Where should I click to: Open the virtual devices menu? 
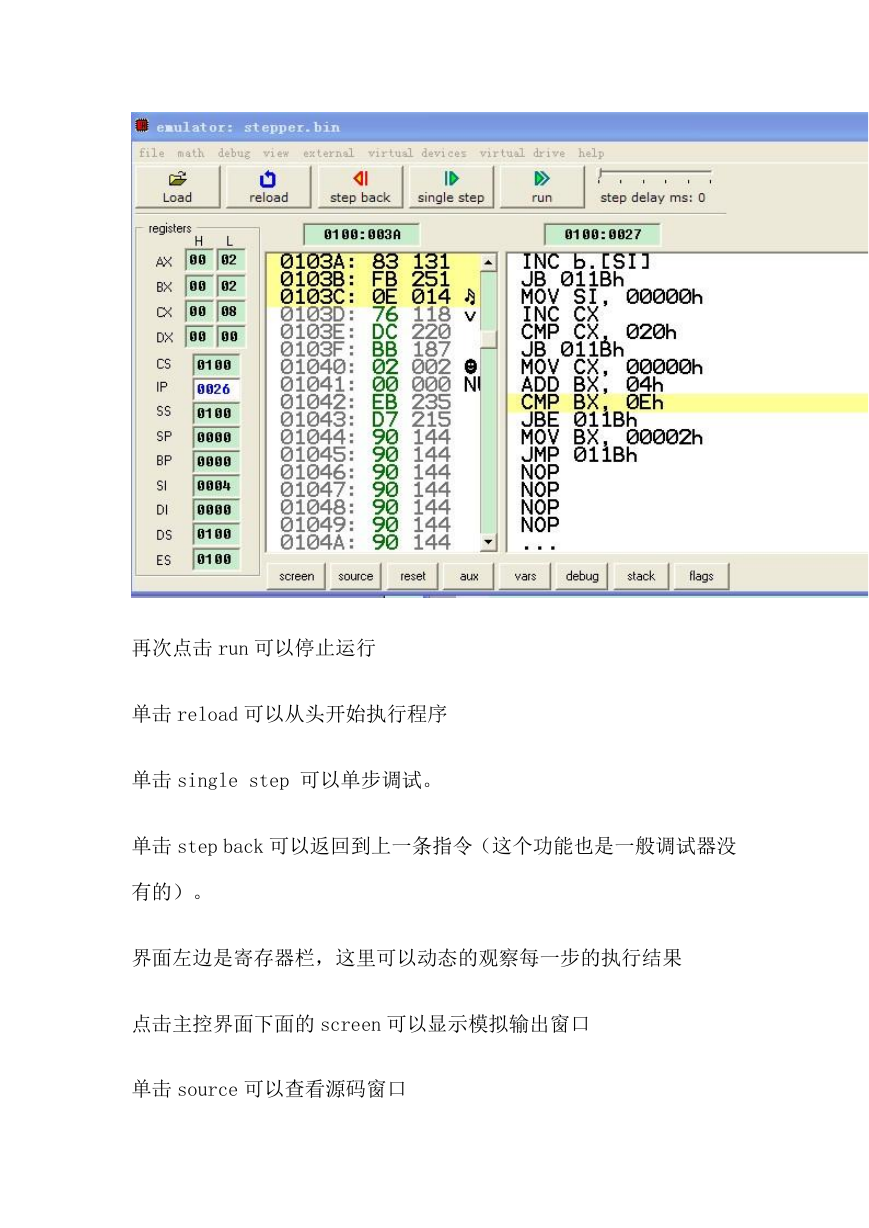pyautogui.click(x=417, y=153)
